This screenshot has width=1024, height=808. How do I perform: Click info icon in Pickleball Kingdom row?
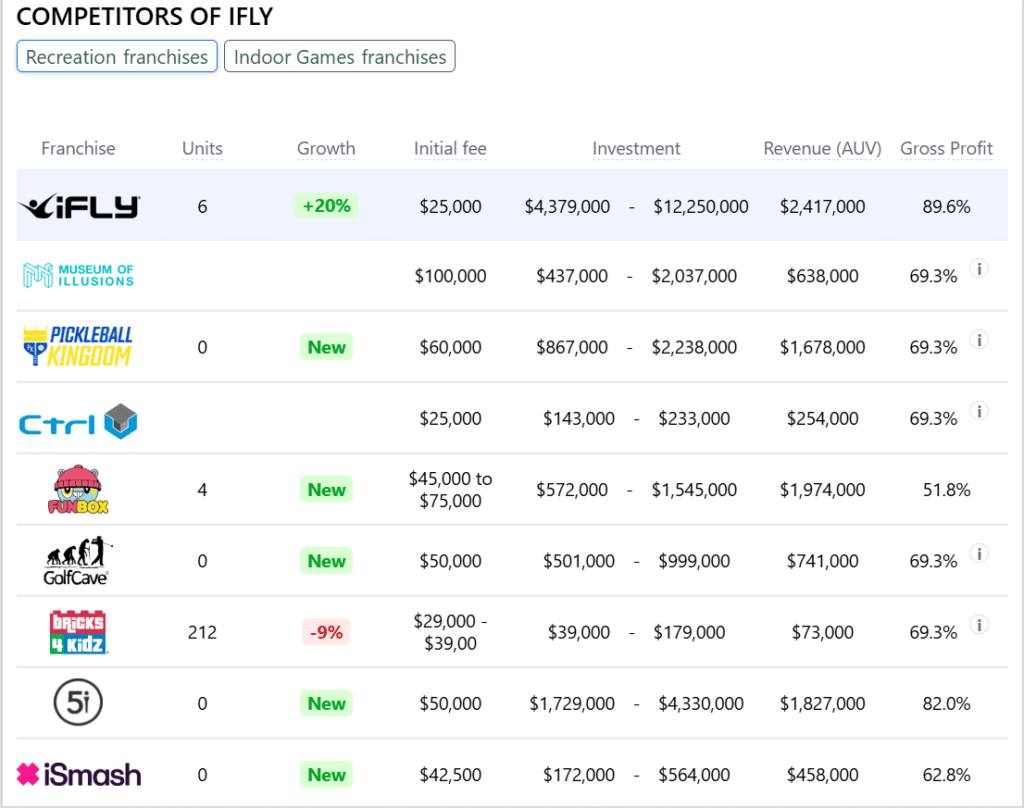[978, 339]
